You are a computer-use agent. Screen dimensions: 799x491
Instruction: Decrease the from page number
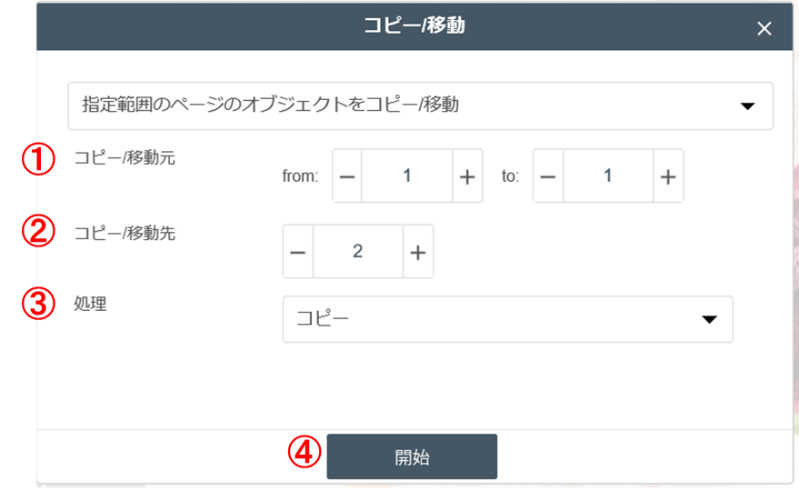point(347,176)
